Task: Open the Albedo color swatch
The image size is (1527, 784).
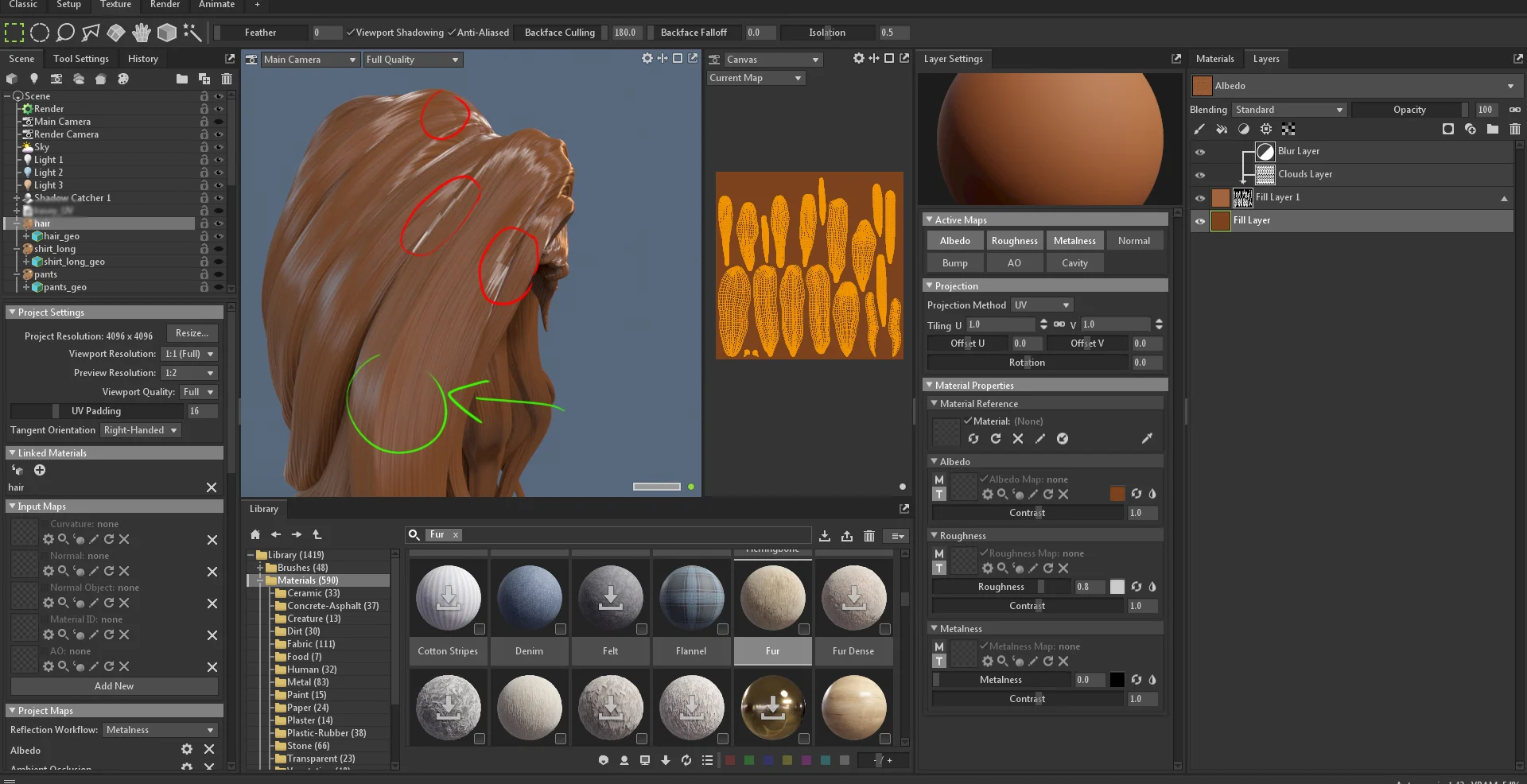Action: point(1117,494)
